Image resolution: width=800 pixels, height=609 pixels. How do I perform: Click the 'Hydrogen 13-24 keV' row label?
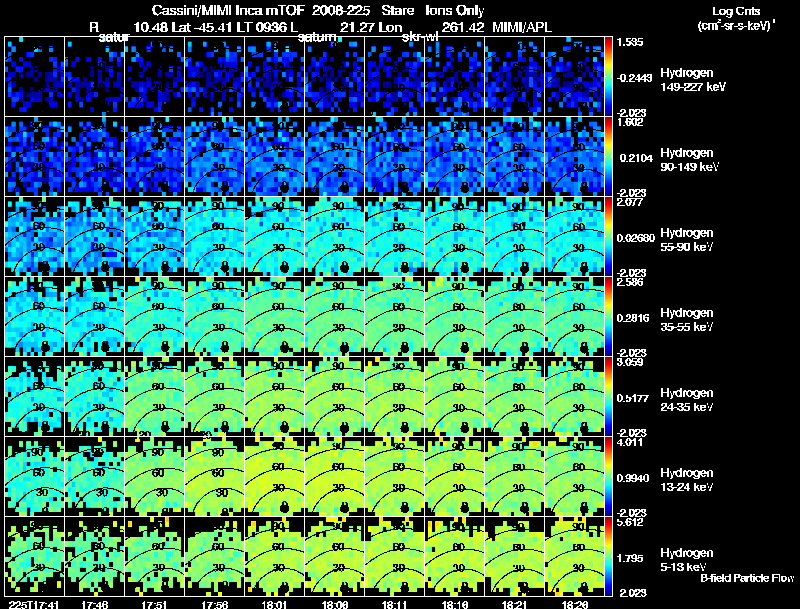[687, 480]
